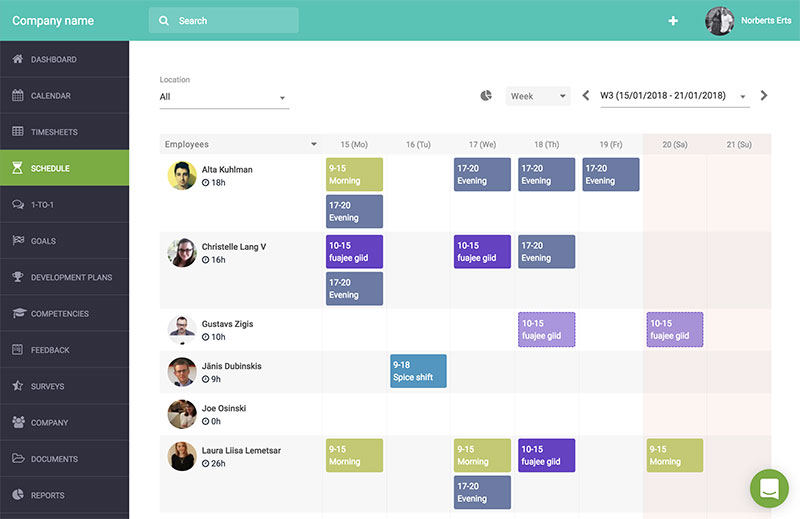Open Laura Liisa Lemetsar's Thursday fuajee gild shift

pyautogui.click(x=546, y=455)
